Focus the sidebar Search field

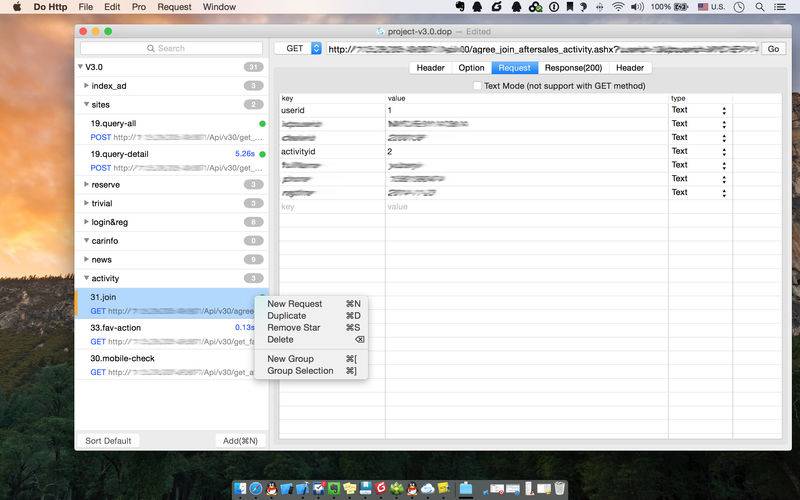click(171, 48)
